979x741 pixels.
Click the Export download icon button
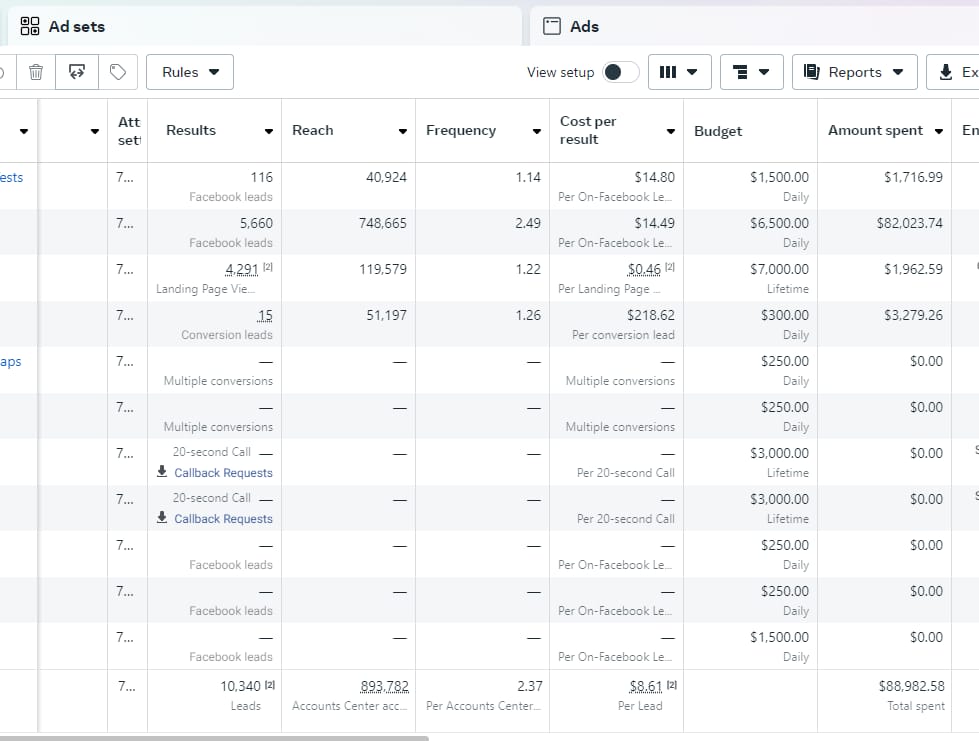[953, 72]
